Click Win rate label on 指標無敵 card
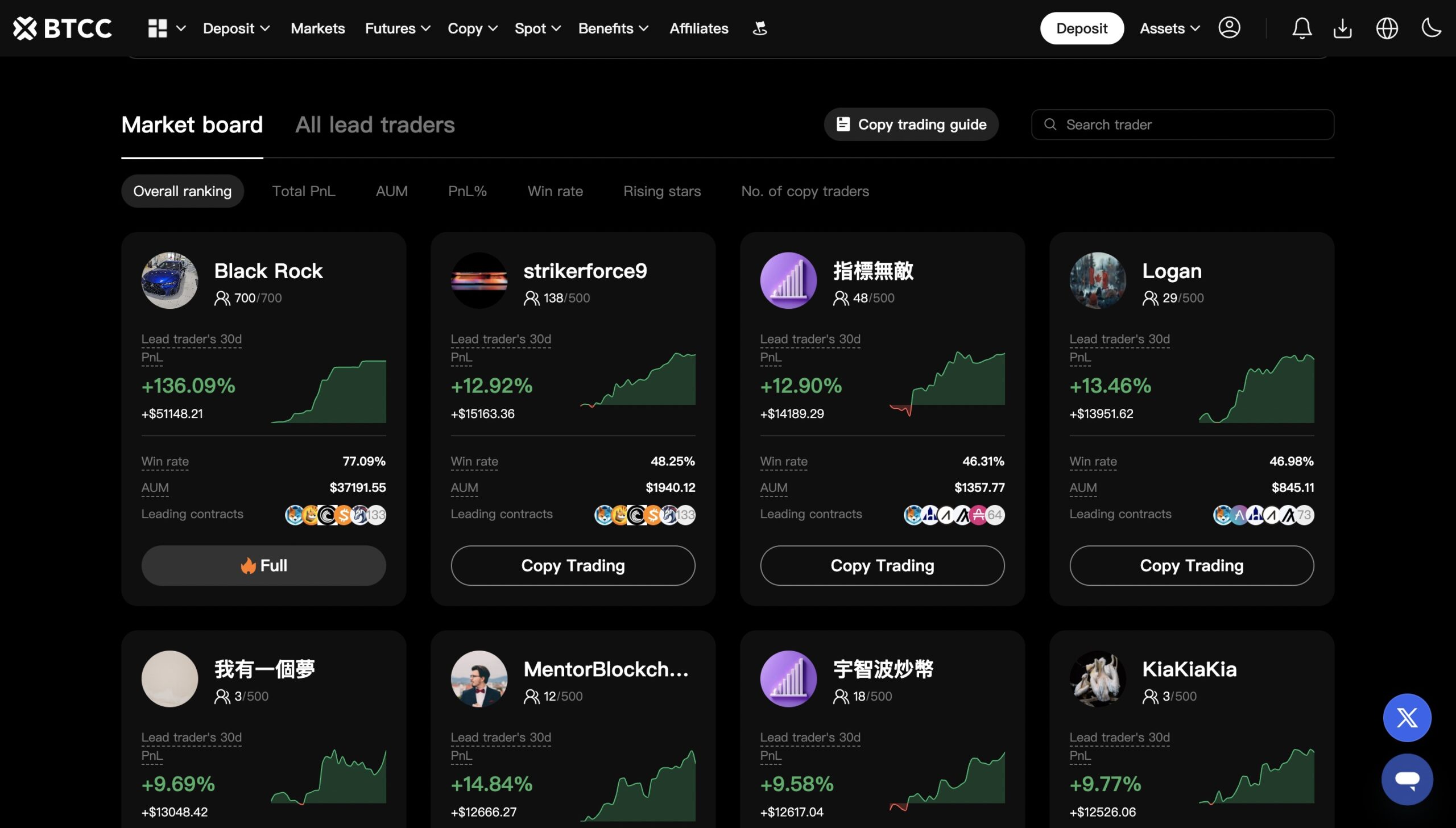Screen dimensions: 1456x828 (784, 462)
